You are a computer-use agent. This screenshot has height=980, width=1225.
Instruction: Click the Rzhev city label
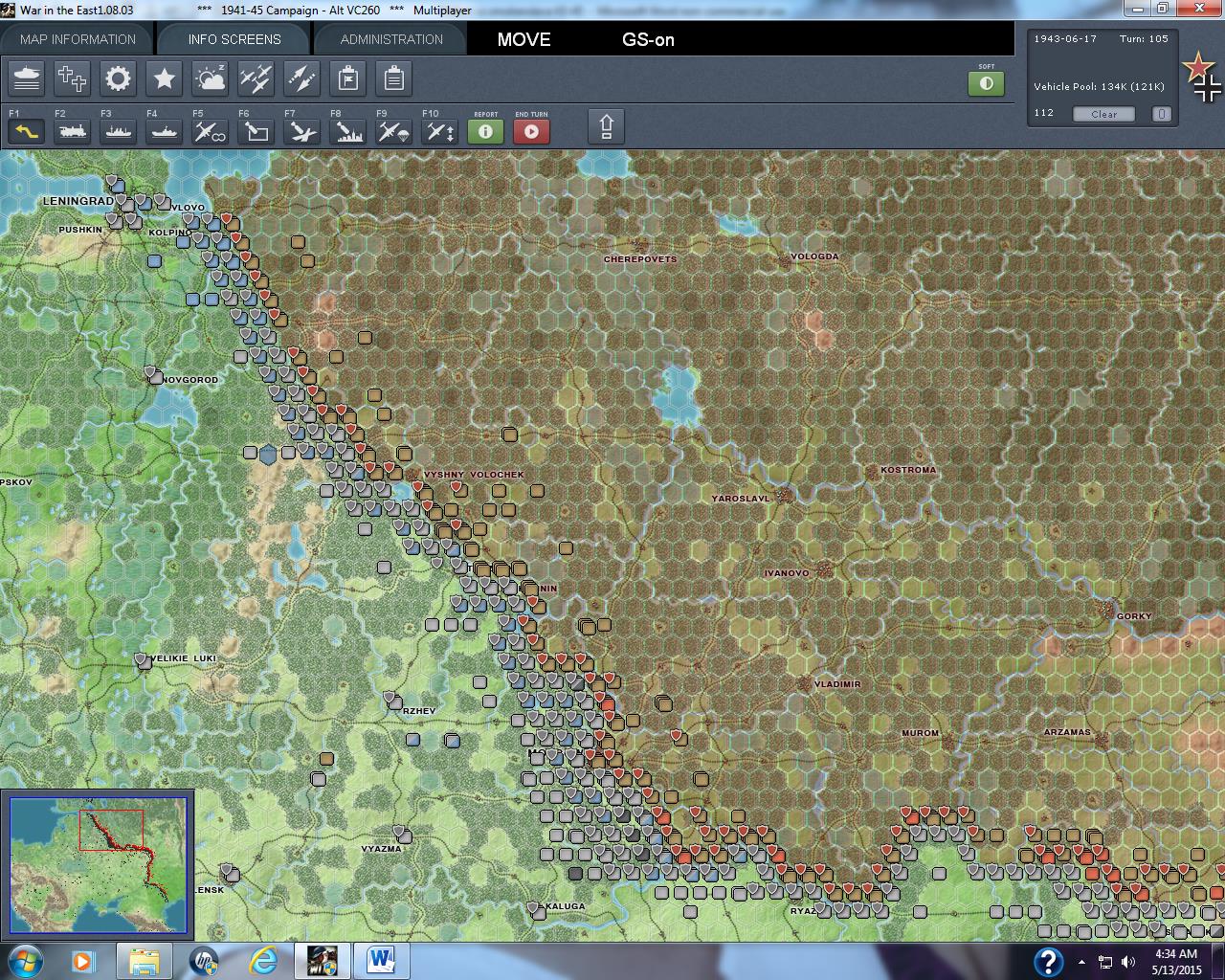[x=419, y=711]
